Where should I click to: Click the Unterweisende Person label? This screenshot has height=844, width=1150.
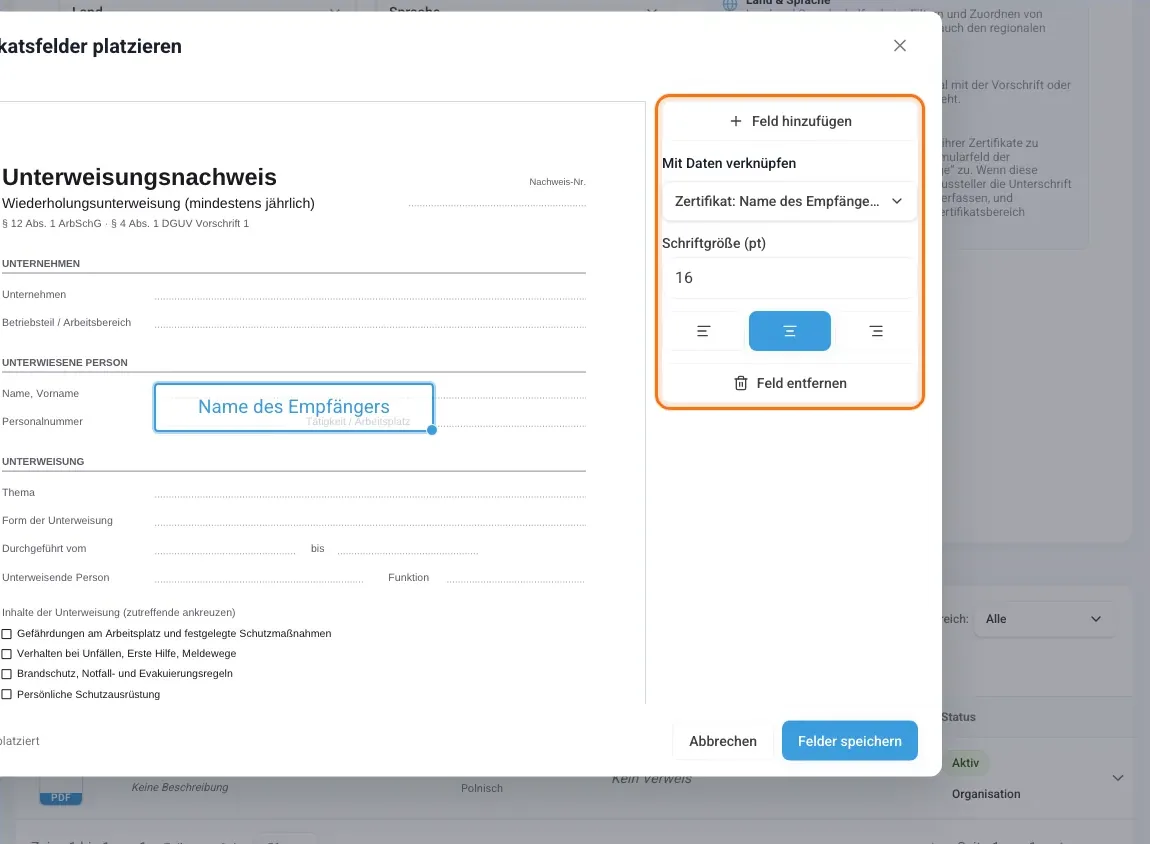(56, 578)
